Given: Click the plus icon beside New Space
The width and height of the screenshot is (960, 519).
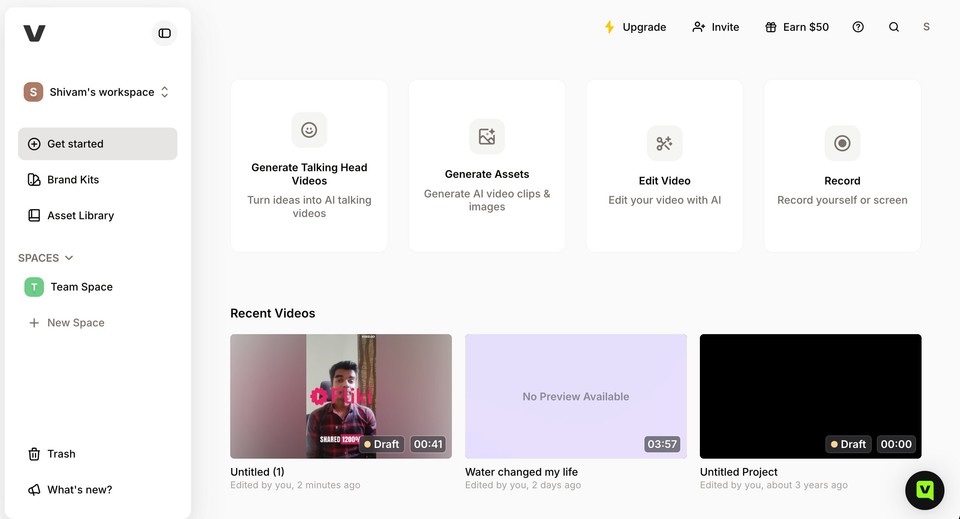Looking at the screenshot, I should (34, 323).
